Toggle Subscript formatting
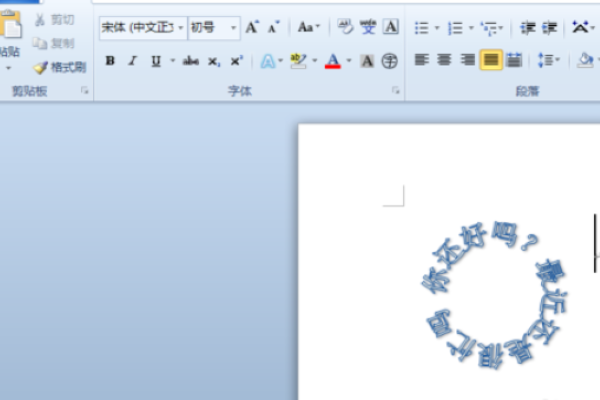Image resolution: width=600 pixels, height=400 pixels. 214,61
